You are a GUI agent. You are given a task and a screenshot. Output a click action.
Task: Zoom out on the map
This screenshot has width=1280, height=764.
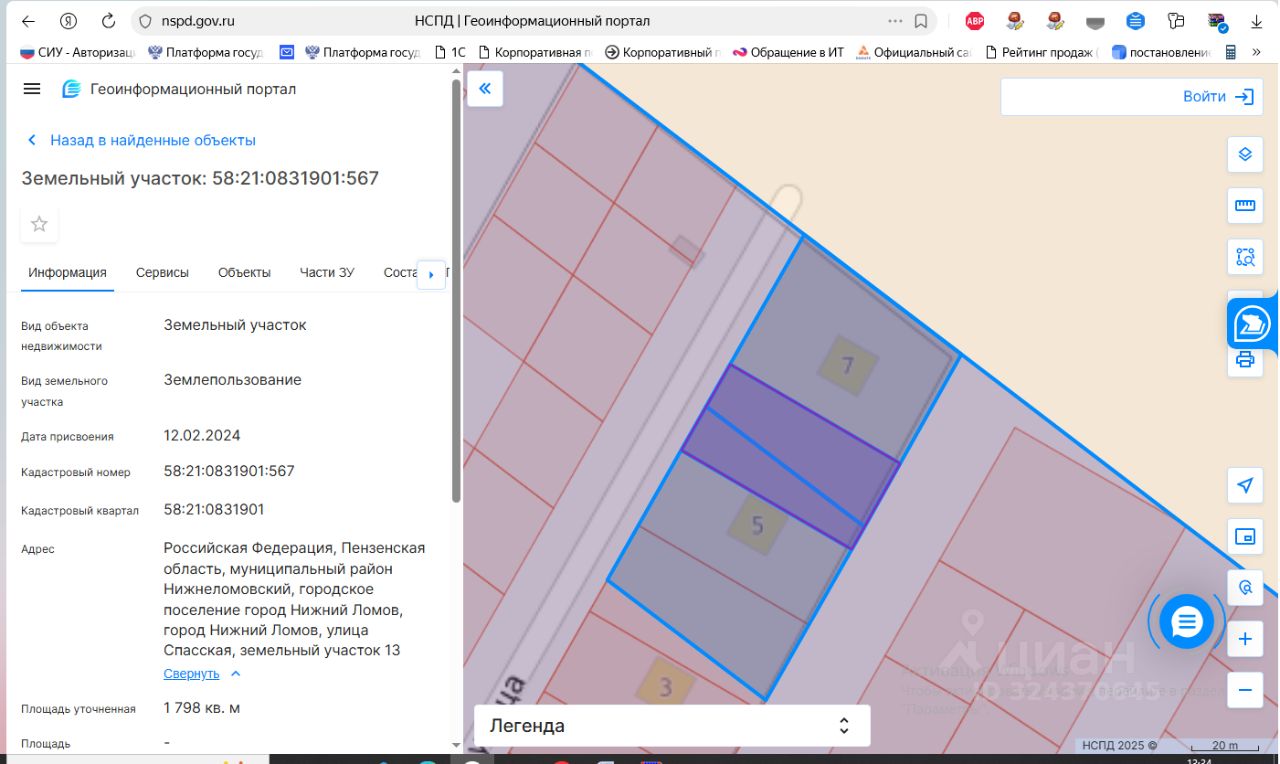[1245, 690]
